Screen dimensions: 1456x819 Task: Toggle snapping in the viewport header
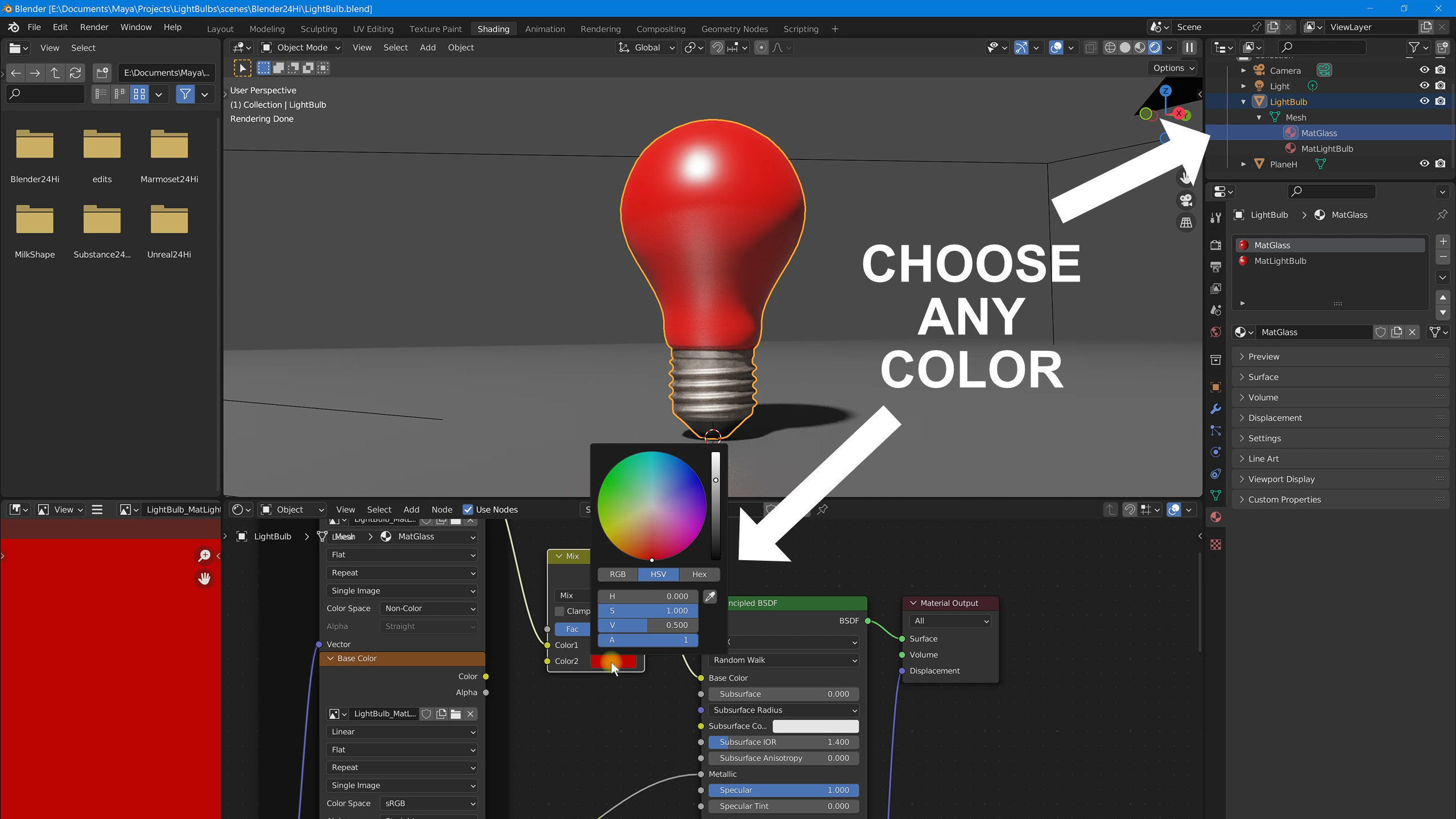pyautogui.click(x=717, y=48)
